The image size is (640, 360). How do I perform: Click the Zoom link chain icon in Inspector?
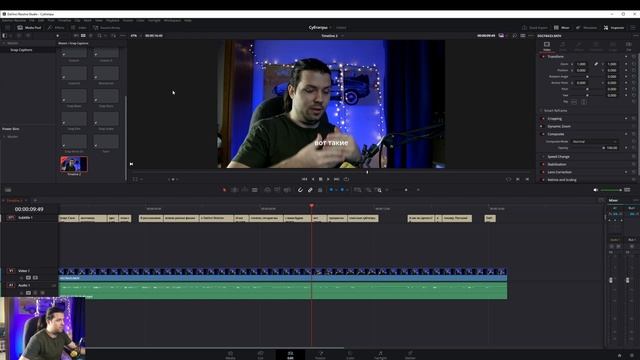point(596,64)
